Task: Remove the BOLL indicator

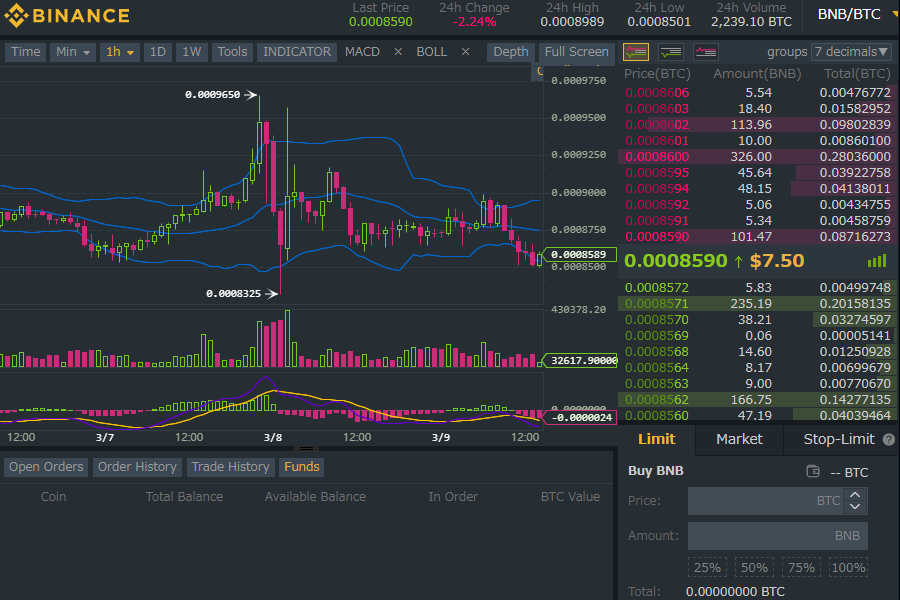Action: pyautogui.click(x=465, y=52)
